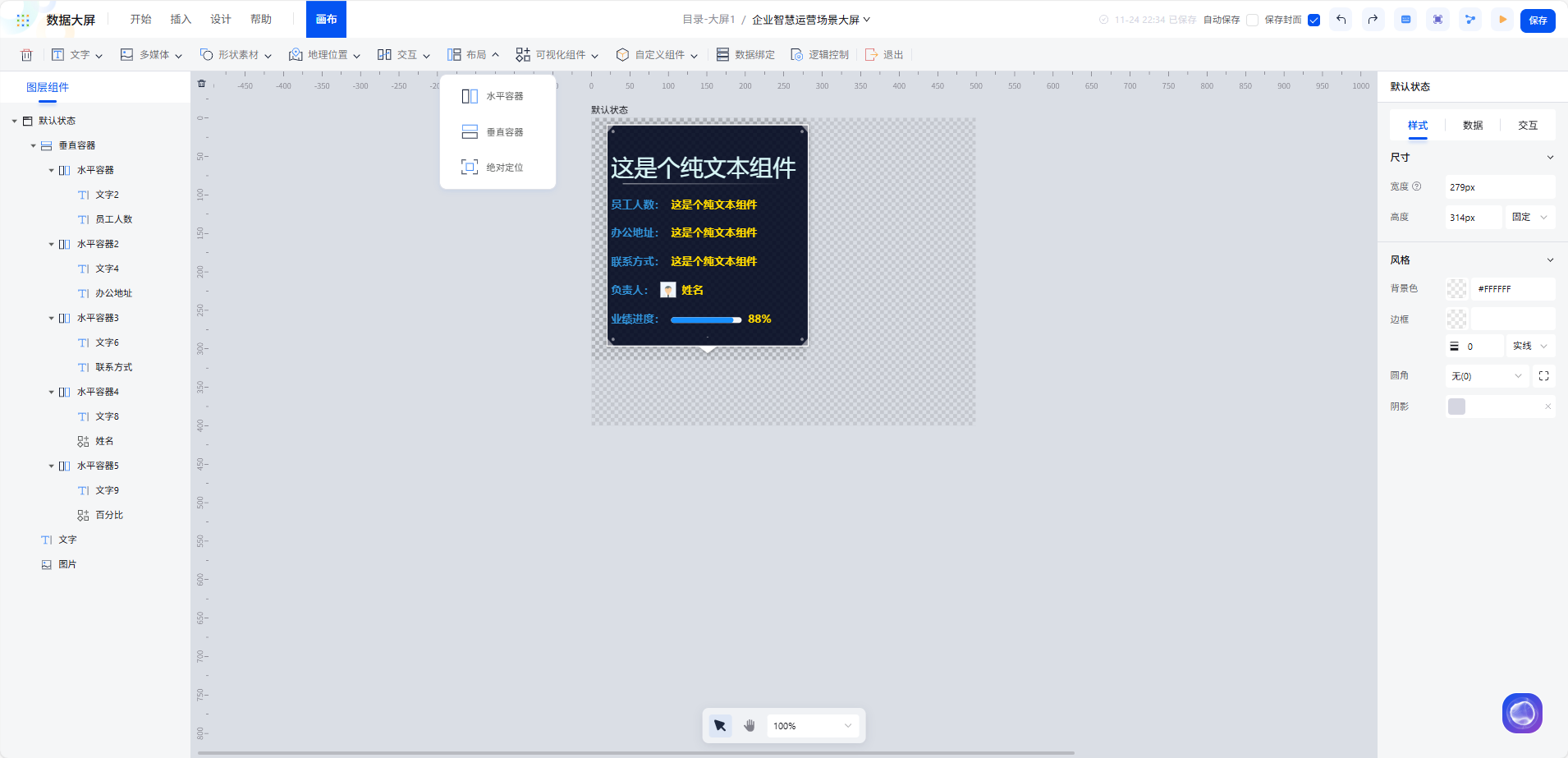The image size is (1568, 758).
Task: Open the 背景色 background color swatch
Action: [1458, 288]
